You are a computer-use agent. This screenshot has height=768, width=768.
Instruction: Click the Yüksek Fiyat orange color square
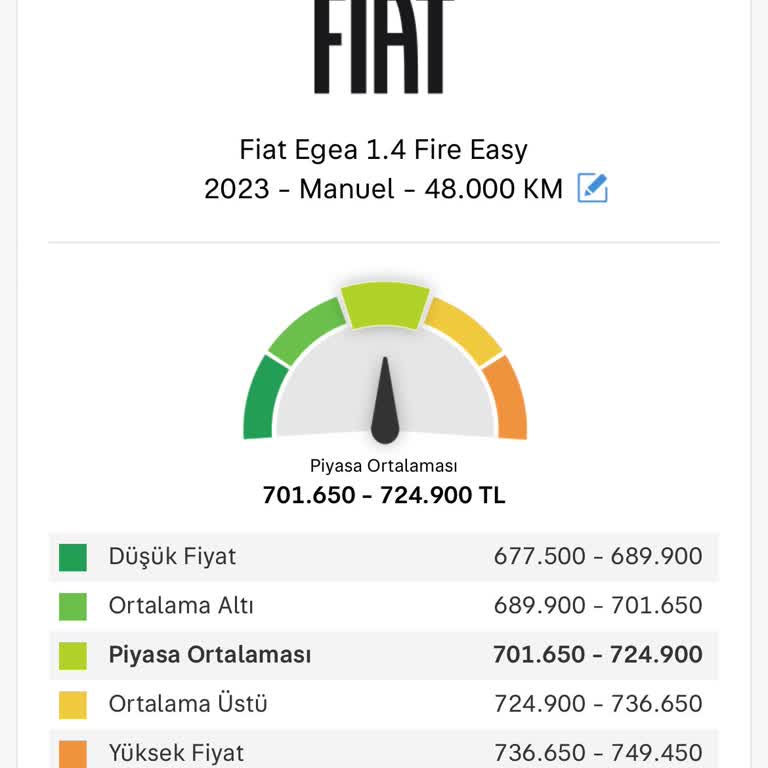point(73,753)
